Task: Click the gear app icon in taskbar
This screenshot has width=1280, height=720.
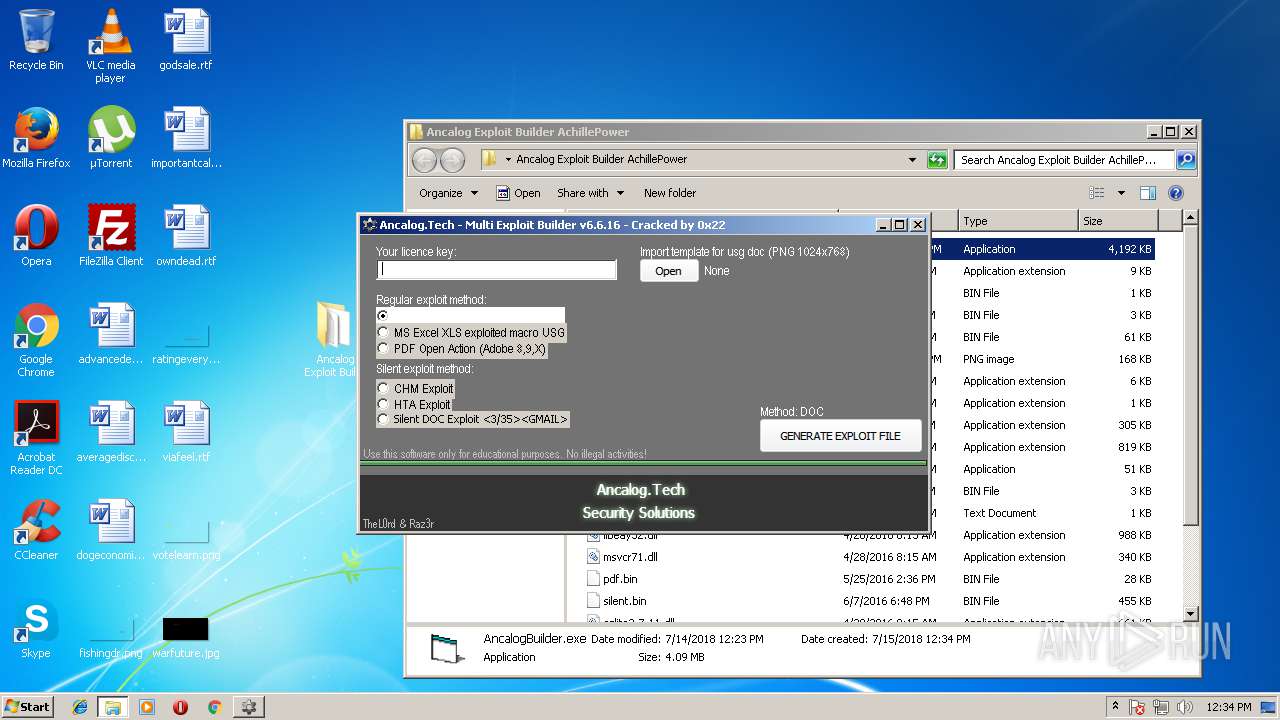Action: click(x=248, y=707)
